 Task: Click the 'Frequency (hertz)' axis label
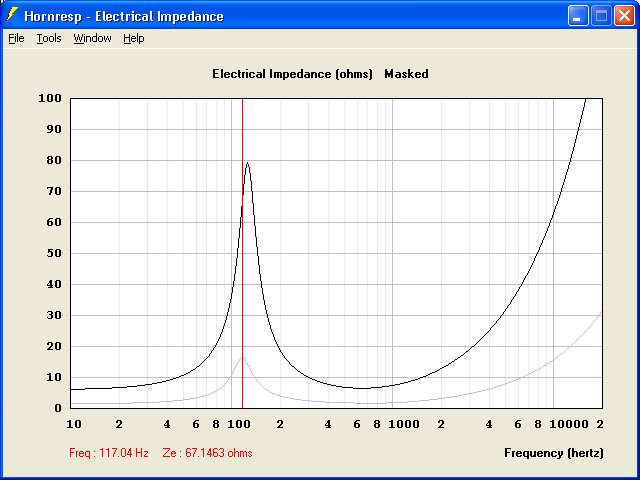(554, 453)
